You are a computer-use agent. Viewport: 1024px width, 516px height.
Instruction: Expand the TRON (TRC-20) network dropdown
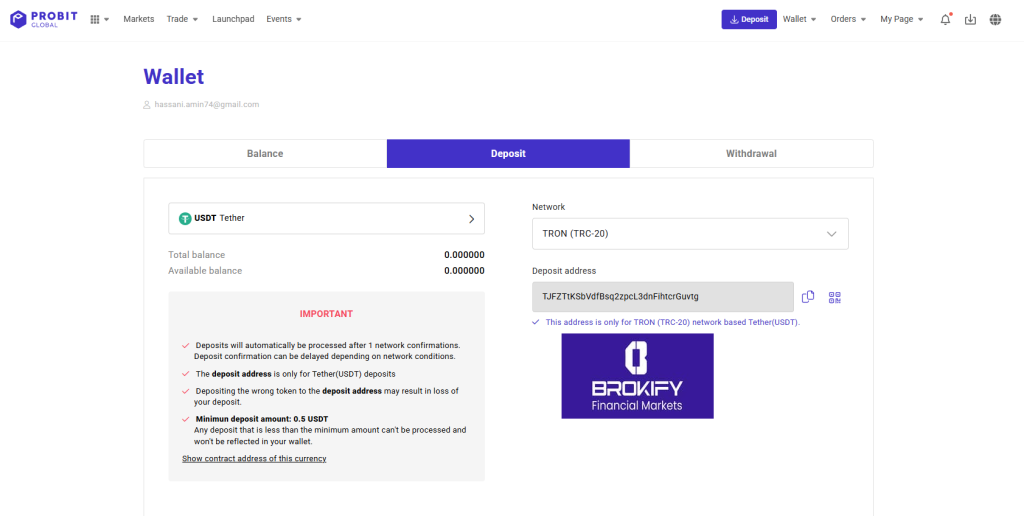pos(690,234)
